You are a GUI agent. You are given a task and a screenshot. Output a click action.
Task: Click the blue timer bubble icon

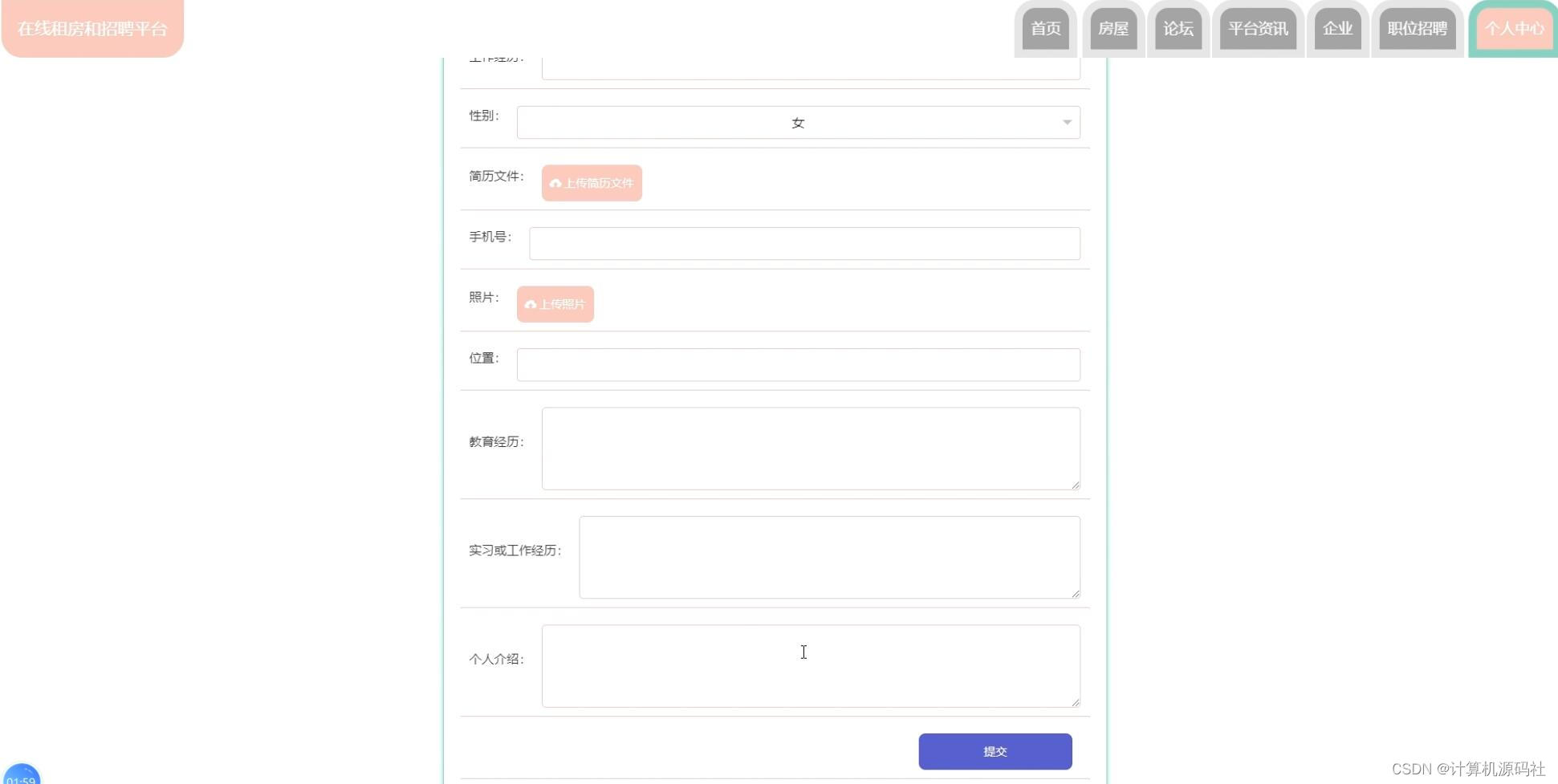pyautogui.click(x=22, y=775)
